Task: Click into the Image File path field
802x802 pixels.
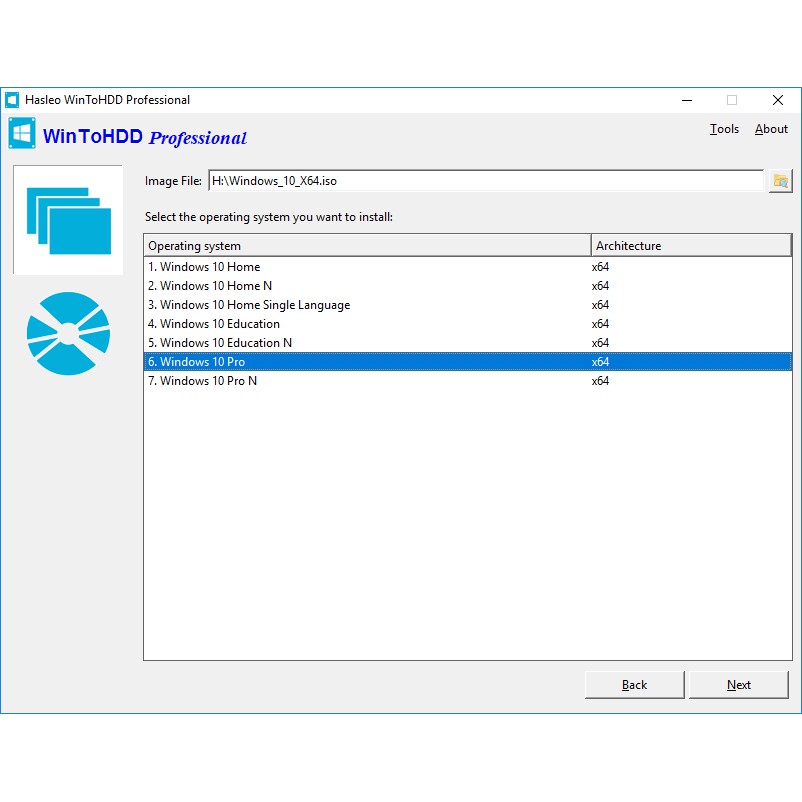Action: point(485,181)
